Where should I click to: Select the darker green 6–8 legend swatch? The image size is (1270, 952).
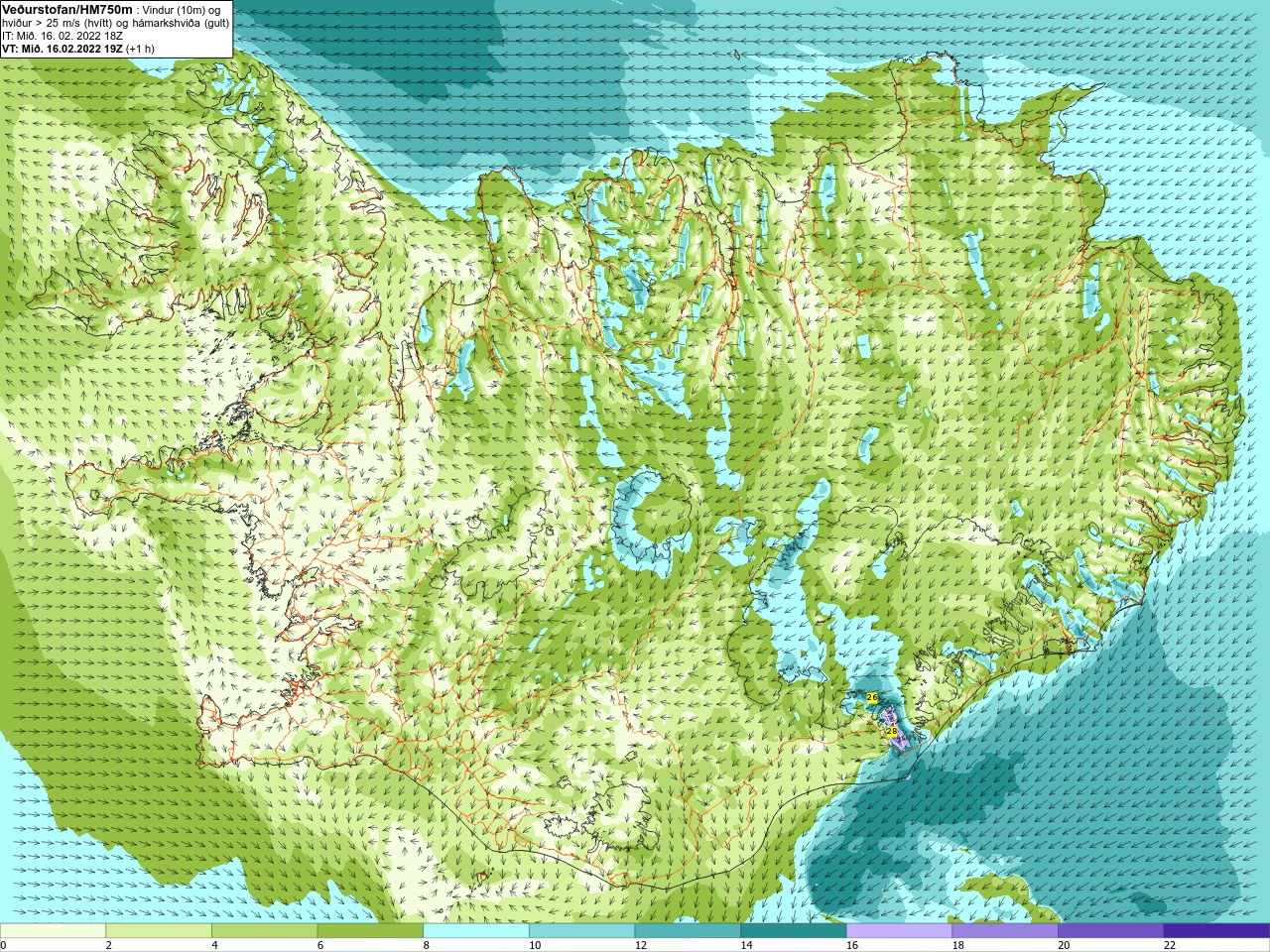370,931
